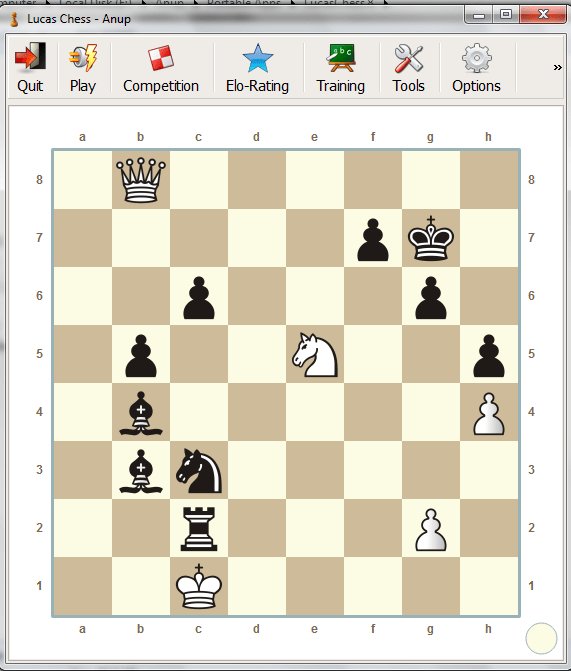Select the black king on g7
Viewport: 571px width, 671px height.
point(431,238)
